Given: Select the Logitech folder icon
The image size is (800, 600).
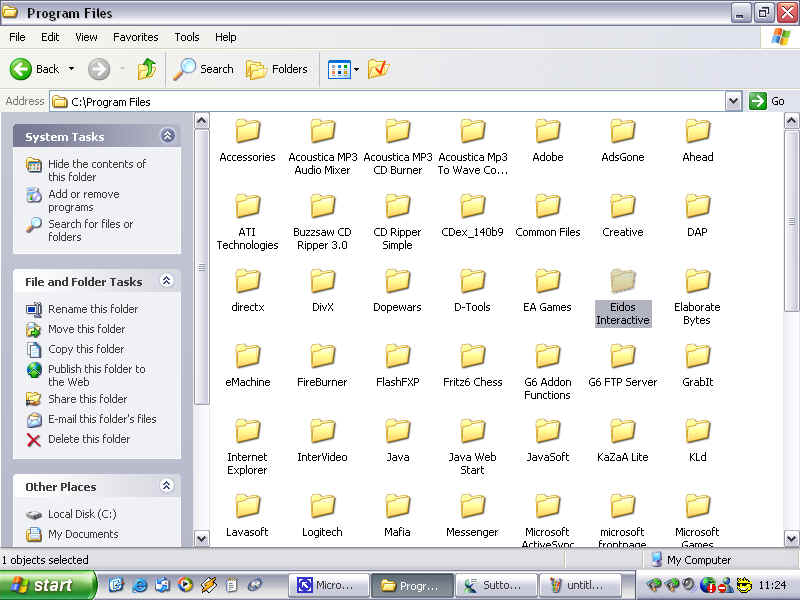Looking at the screenshot, I should tap(322, 506).
